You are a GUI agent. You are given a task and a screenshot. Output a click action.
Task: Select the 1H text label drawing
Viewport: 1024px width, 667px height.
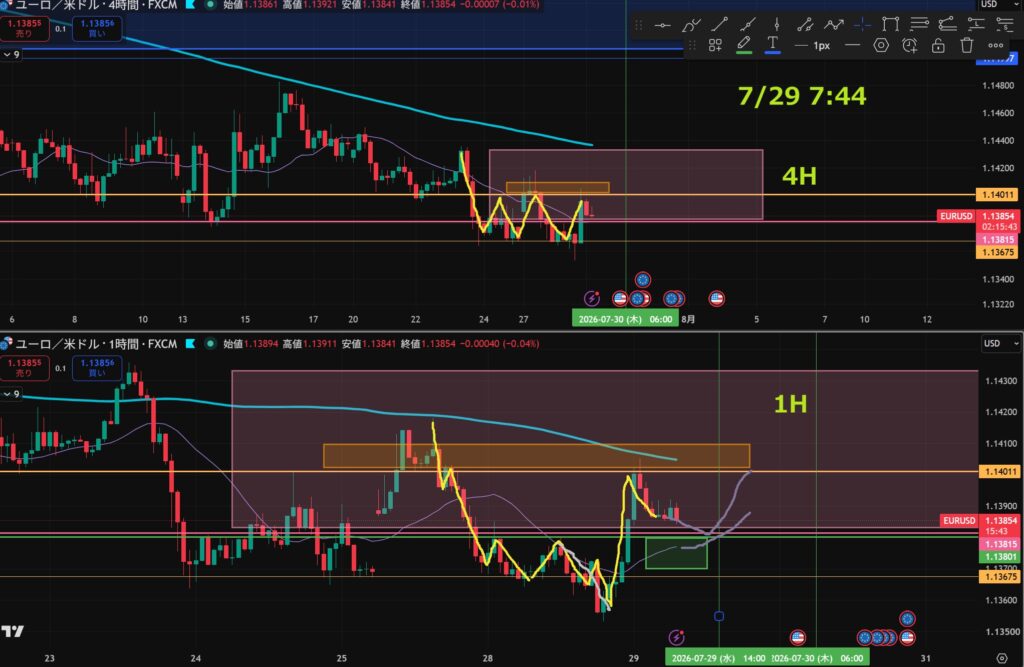pos(790,404)
